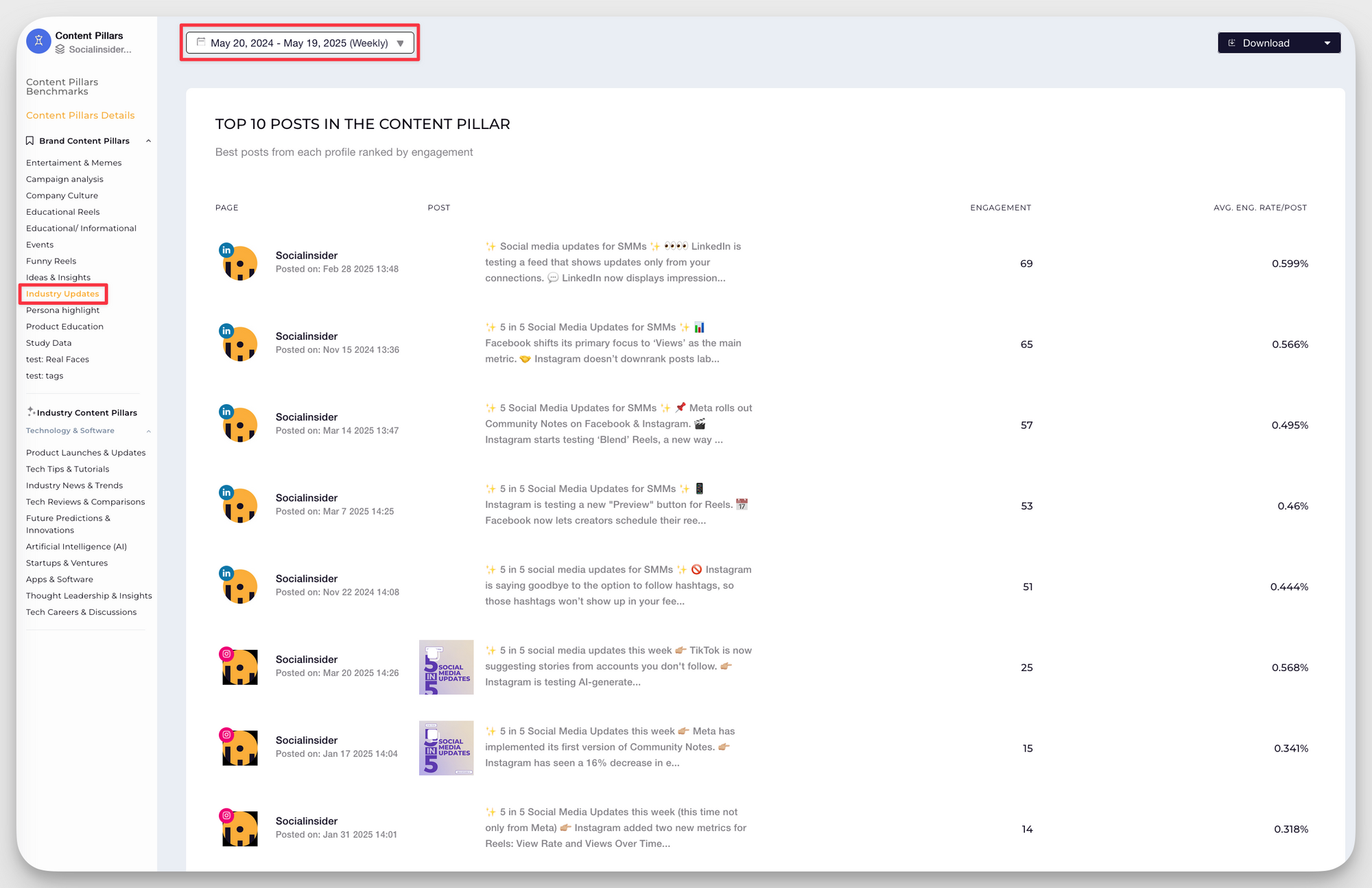Click the Instagram avatar for Mar 20 2025 post

tap(238, 666)
